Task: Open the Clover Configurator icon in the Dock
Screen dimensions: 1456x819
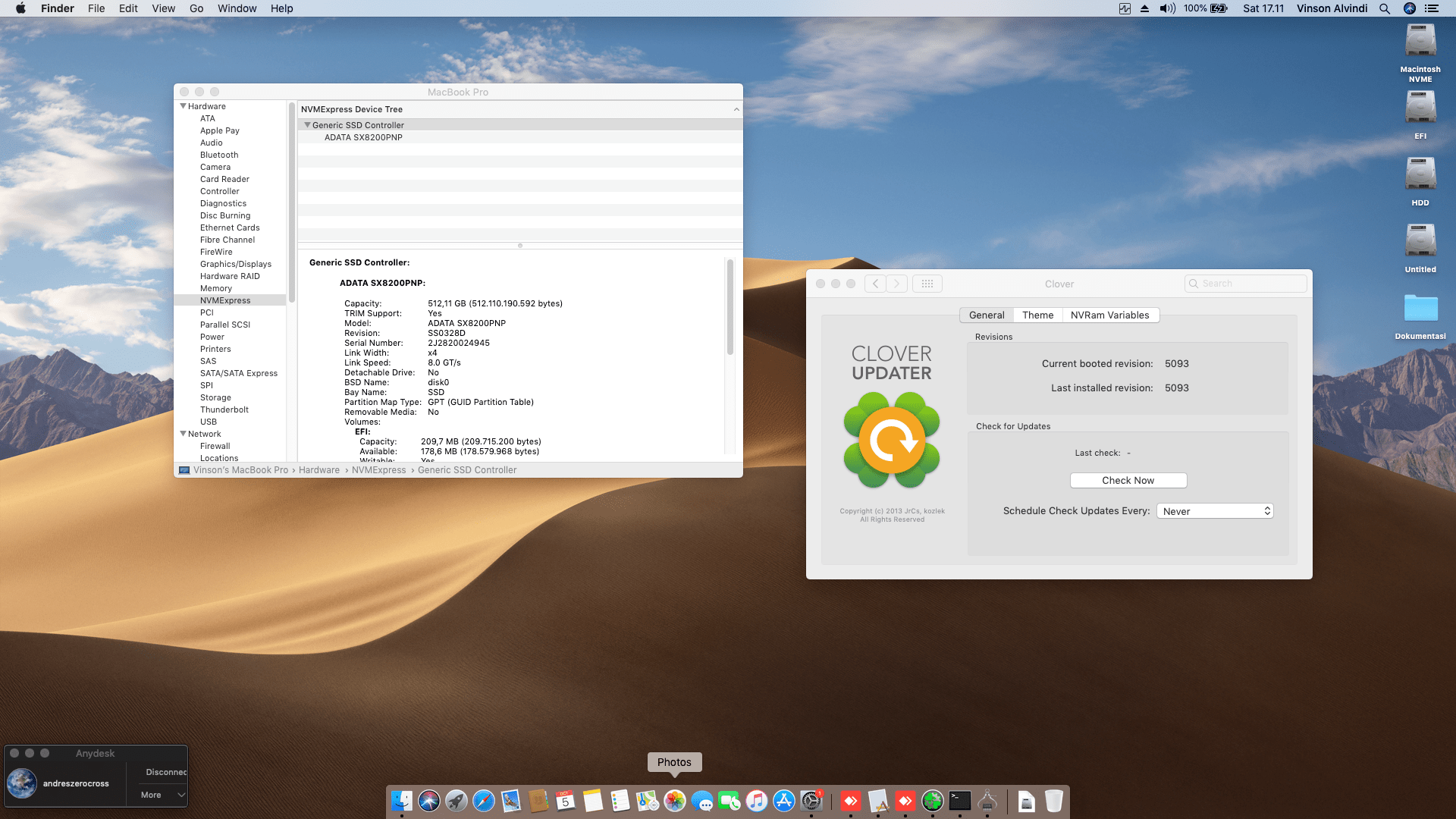Action: click(932, 801)
